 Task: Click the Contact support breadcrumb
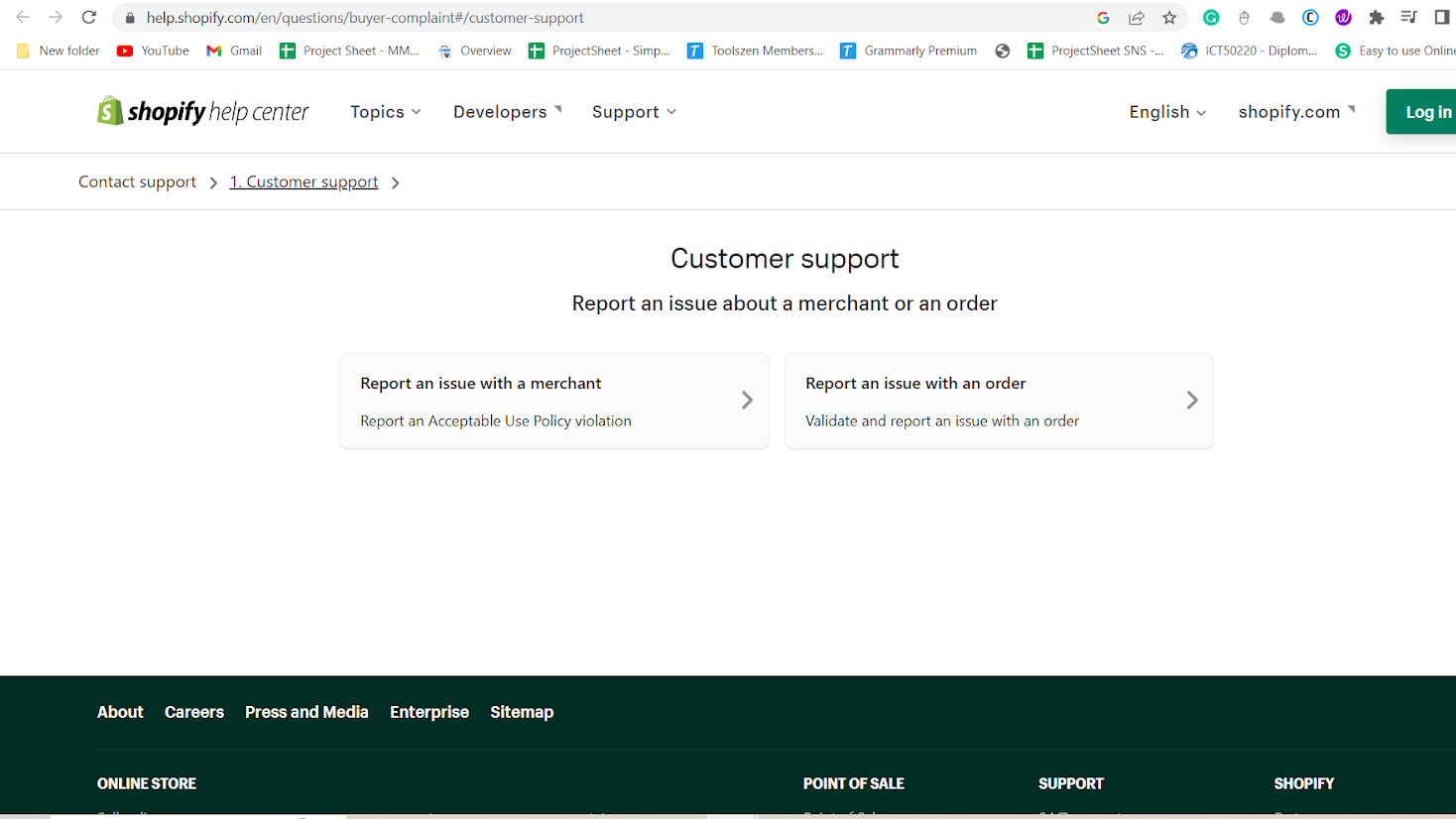pyautogui.click(x=138, y=181)
